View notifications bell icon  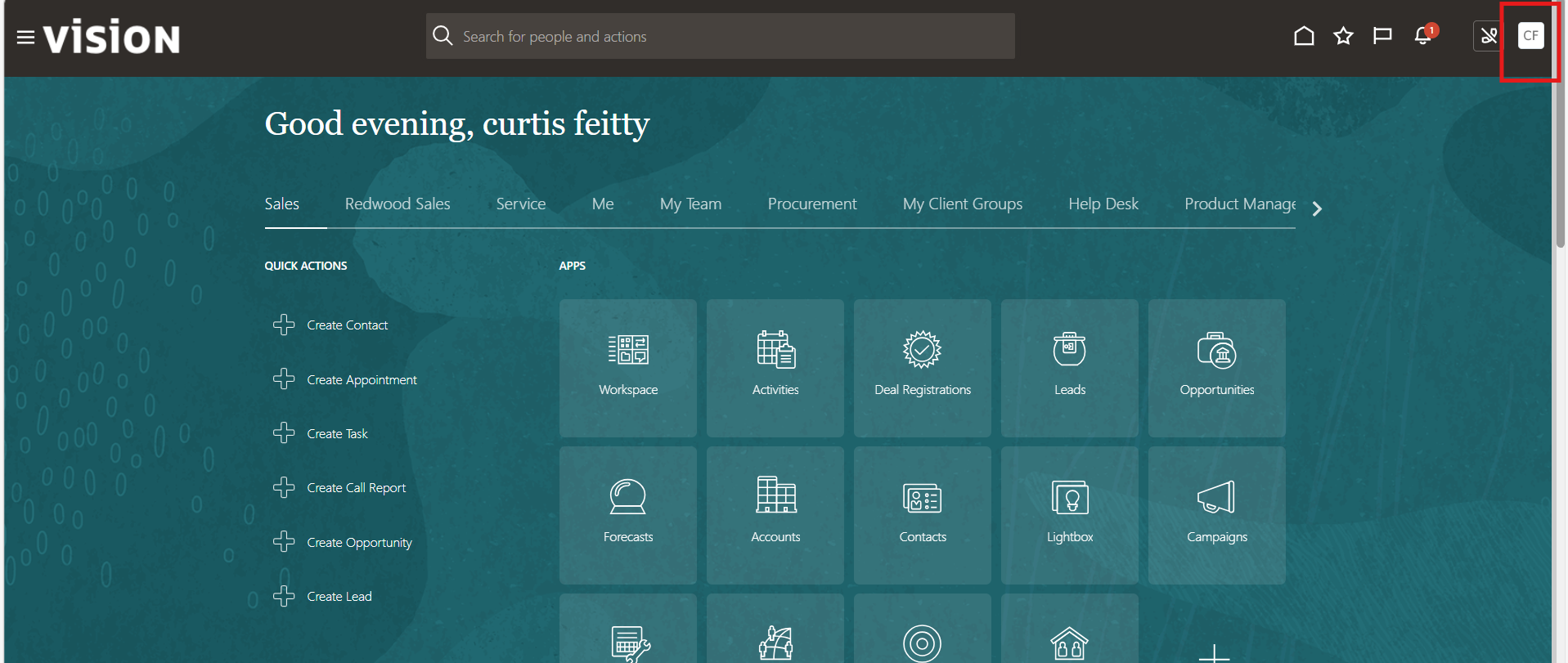[x=1423, y=36]
